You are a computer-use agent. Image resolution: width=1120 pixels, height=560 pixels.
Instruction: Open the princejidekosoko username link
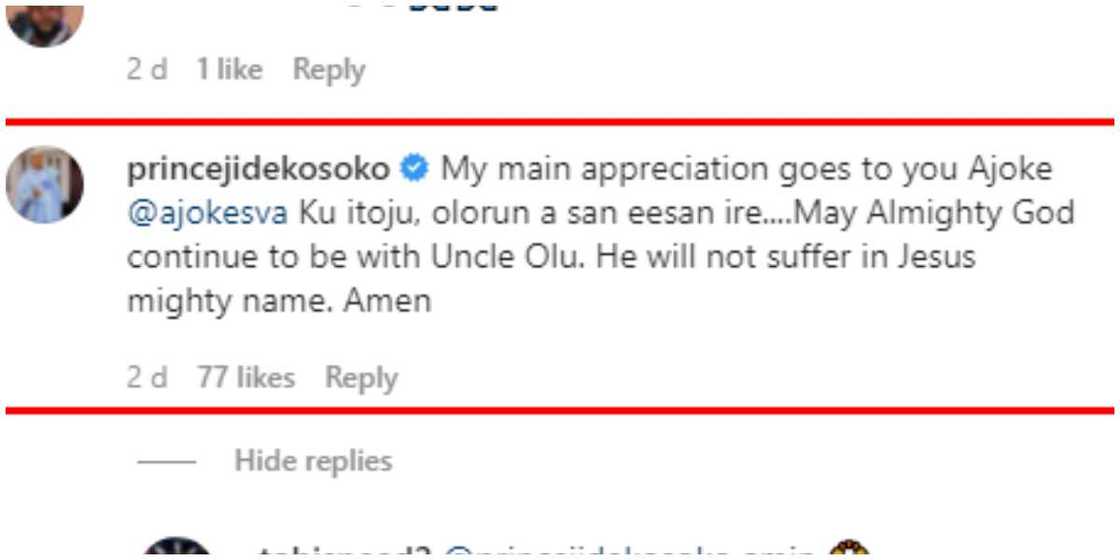coord(258,170)
